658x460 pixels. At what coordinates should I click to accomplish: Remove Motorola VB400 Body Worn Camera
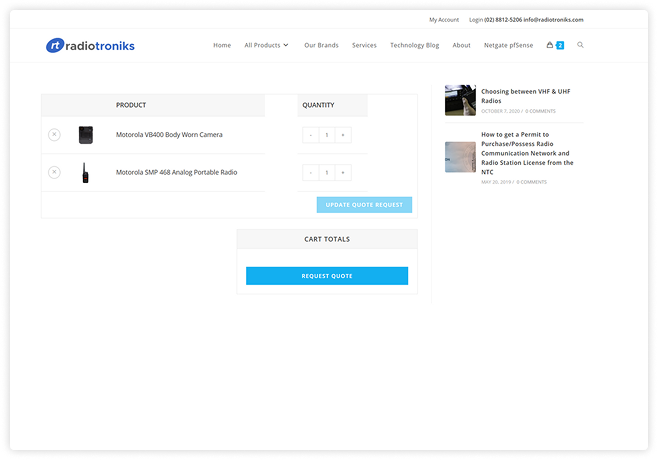(54, 135)
